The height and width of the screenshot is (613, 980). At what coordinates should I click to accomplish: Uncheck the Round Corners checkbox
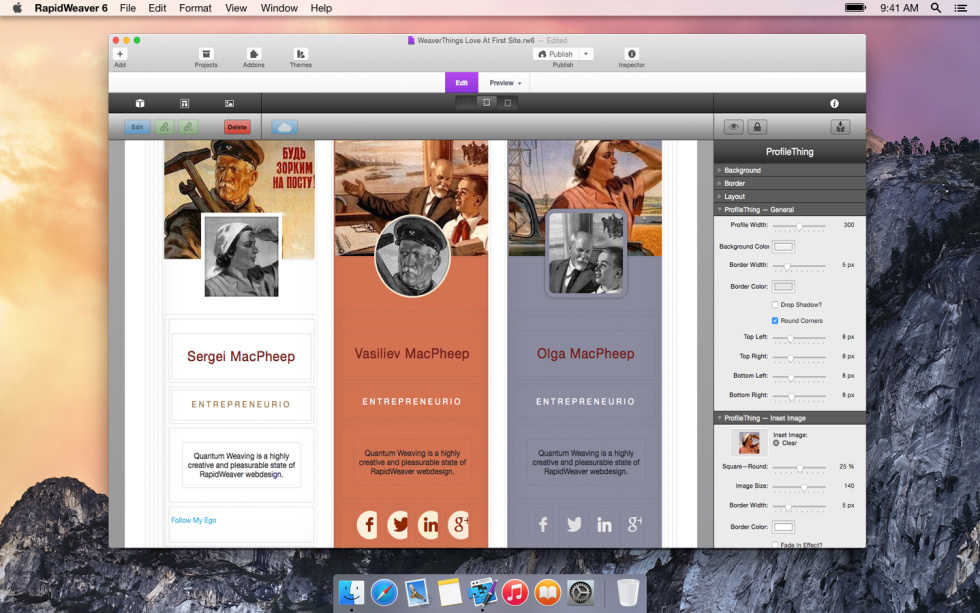(775, 321)
